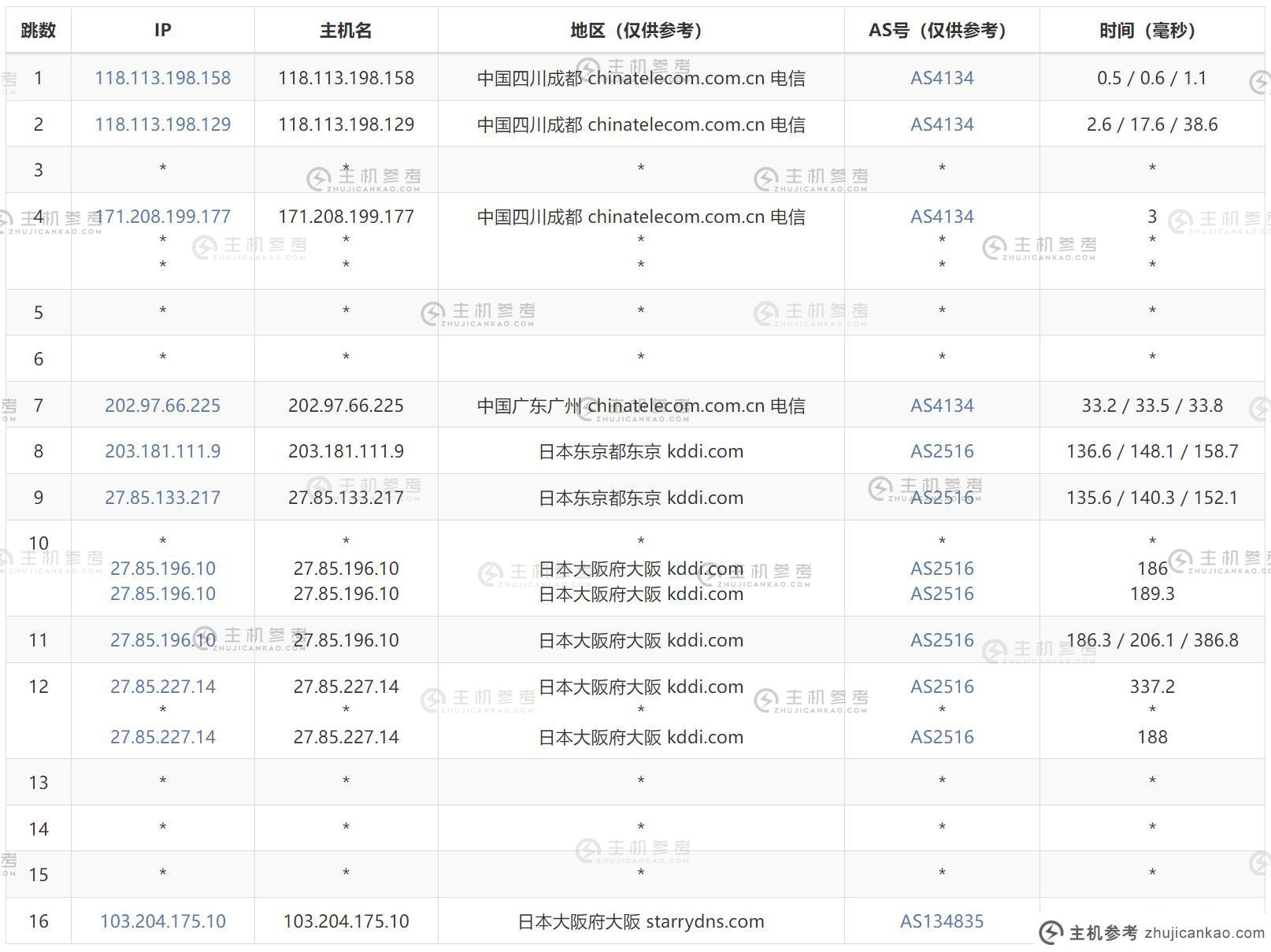
Task: Click the 时间（毫秒） column header
Action: click(x=1152, y=31)
